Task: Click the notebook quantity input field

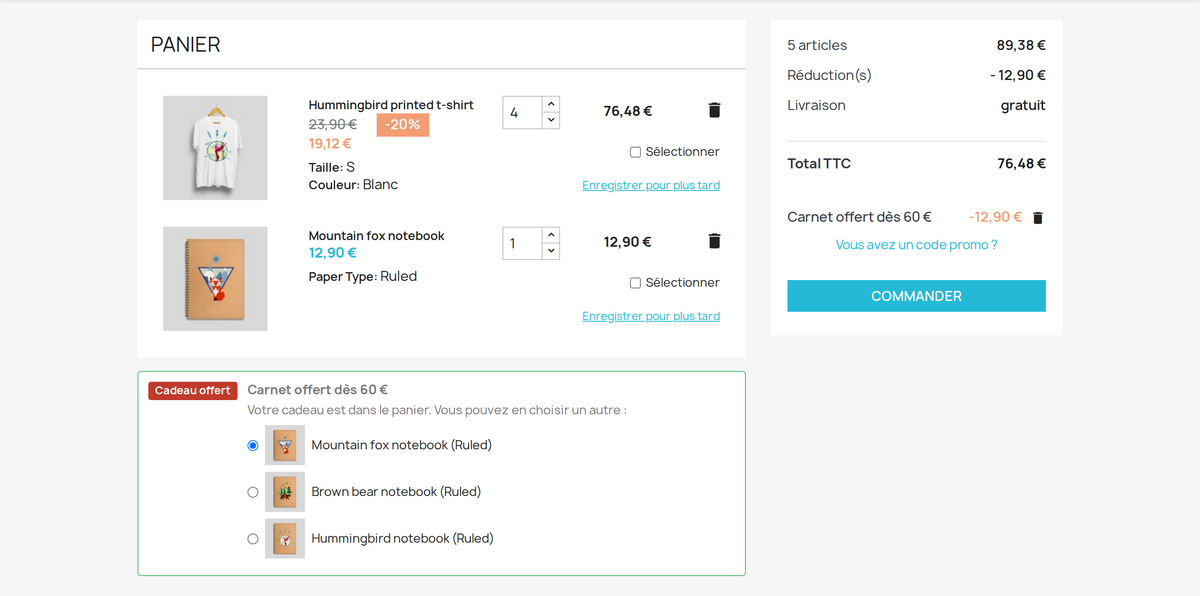Action: pyautogui.click(x=522, y=244)
